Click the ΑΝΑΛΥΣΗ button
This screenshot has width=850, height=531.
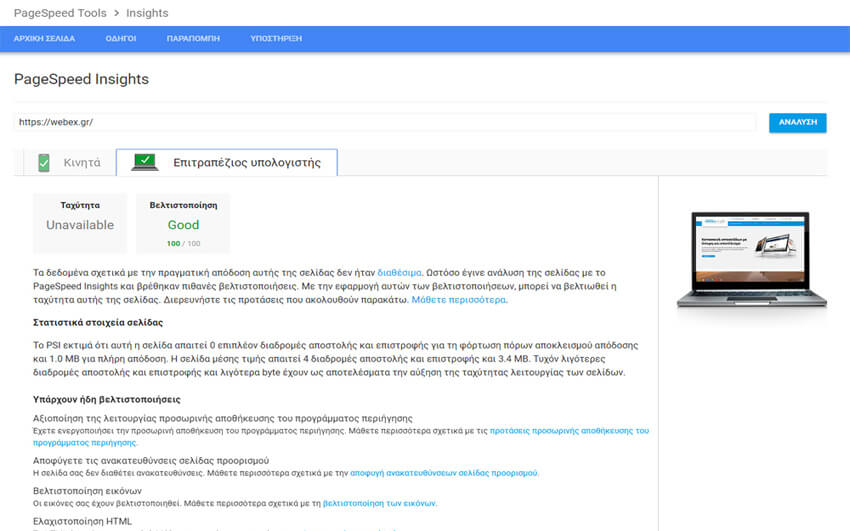tap(797, 122)
